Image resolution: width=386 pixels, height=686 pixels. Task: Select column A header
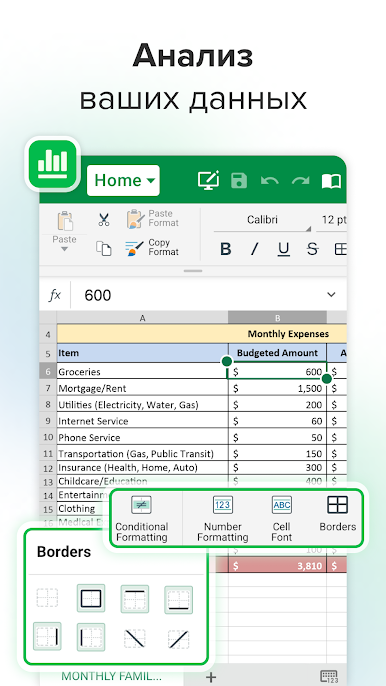142,318
